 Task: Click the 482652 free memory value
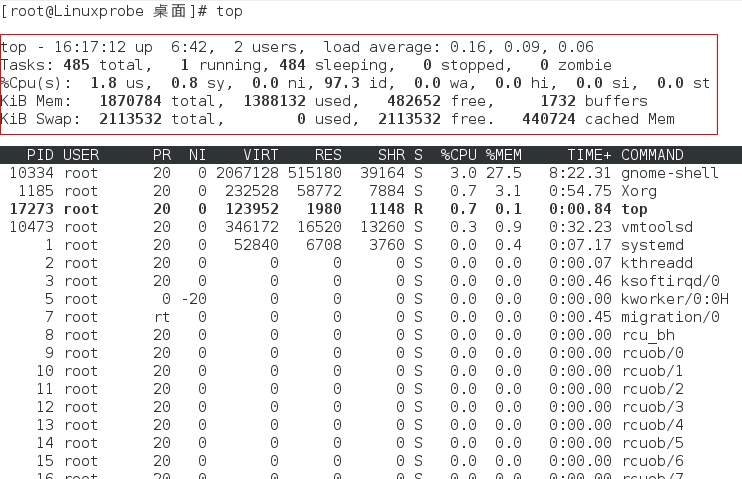pos(414,101)
